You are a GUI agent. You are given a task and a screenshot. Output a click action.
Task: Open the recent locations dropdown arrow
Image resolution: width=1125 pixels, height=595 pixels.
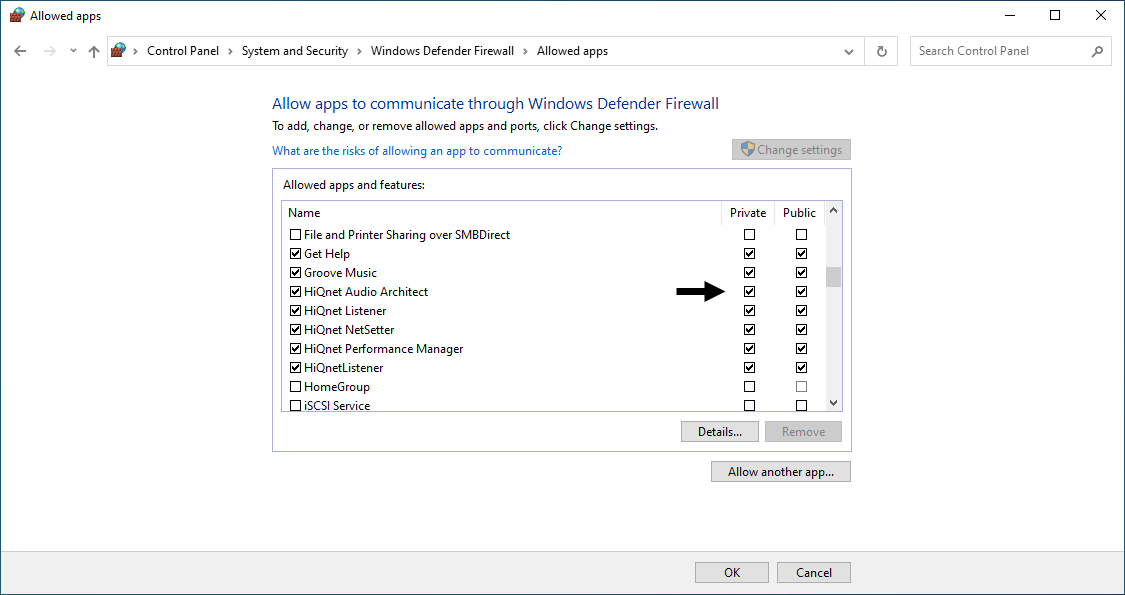click(x=72, y=51)
